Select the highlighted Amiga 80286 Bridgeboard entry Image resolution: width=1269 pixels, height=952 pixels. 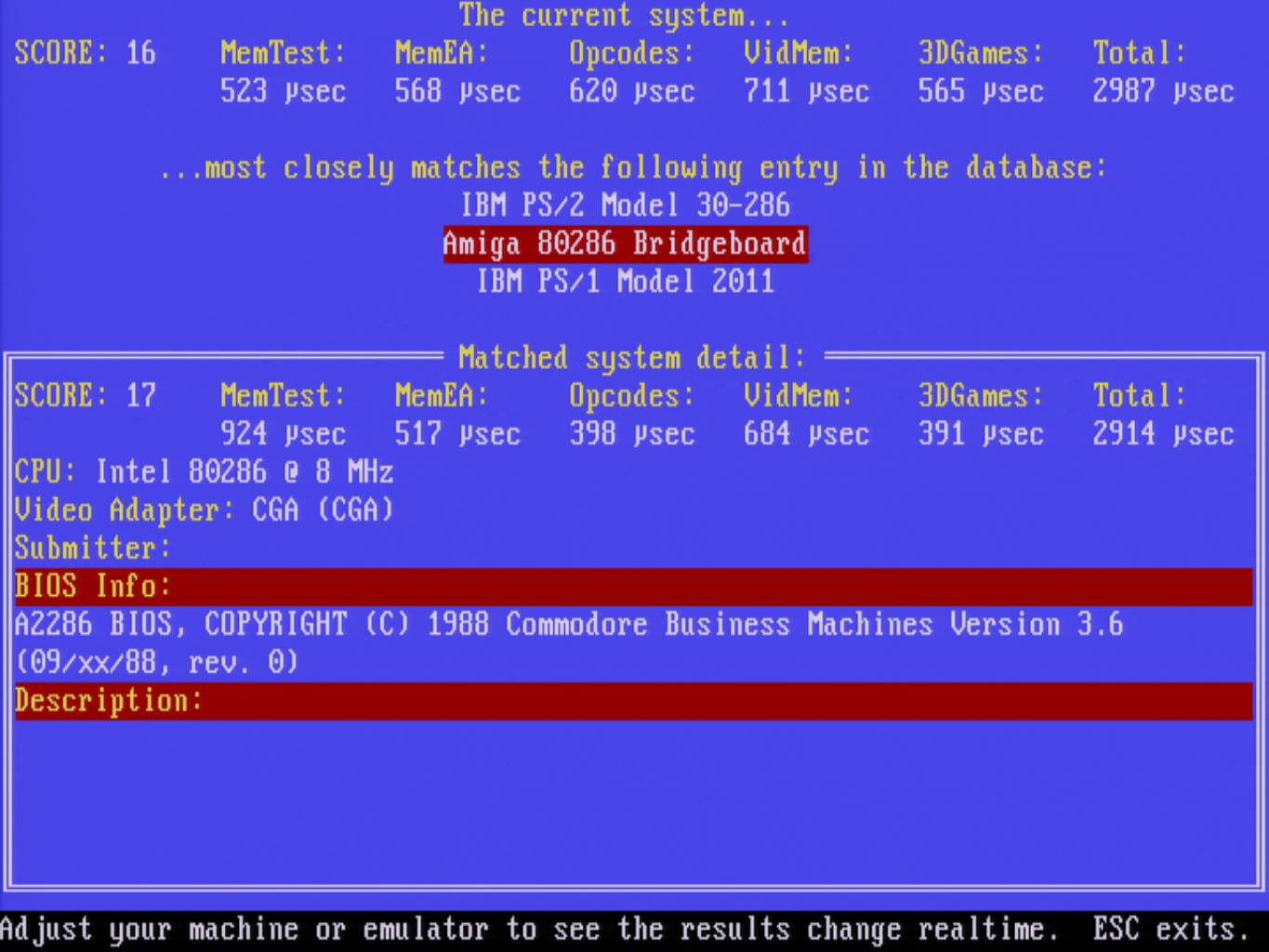tap(626, 245)
